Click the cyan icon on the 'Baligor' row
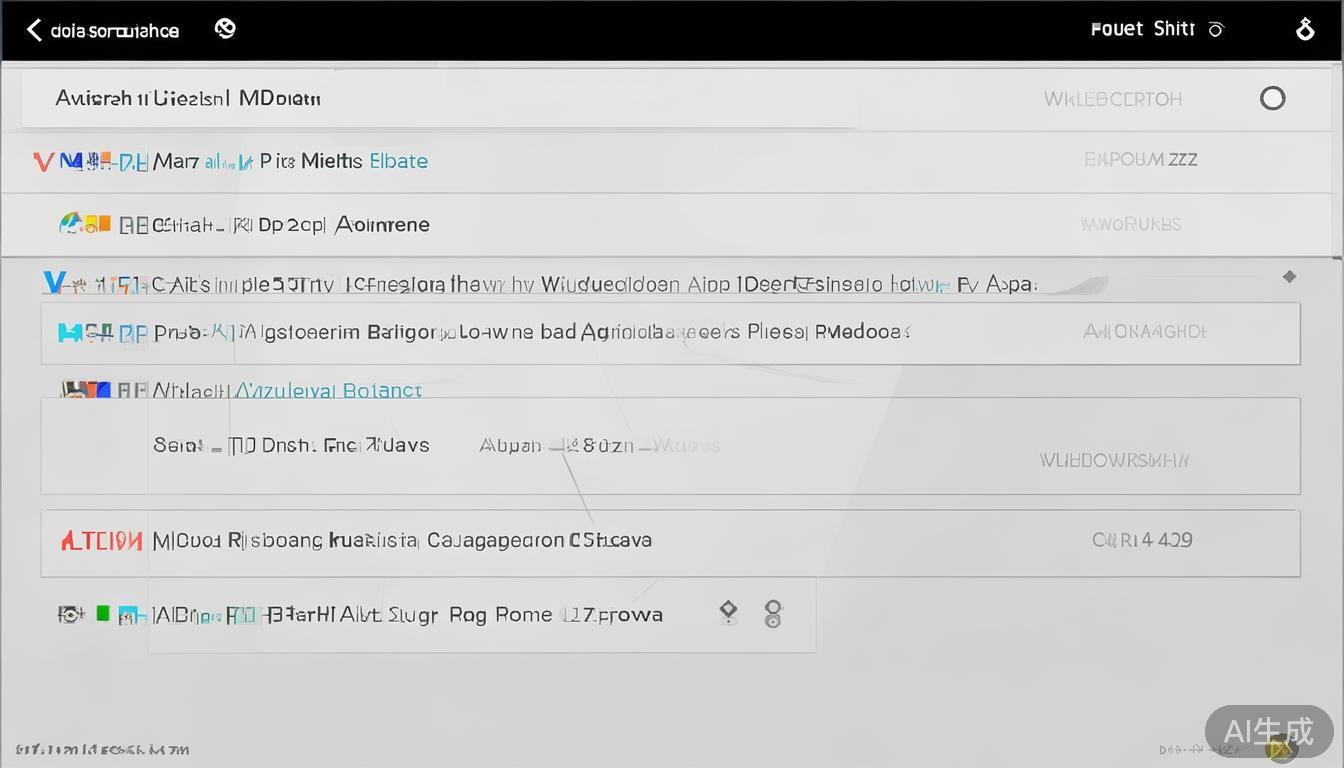 point(70,332)
